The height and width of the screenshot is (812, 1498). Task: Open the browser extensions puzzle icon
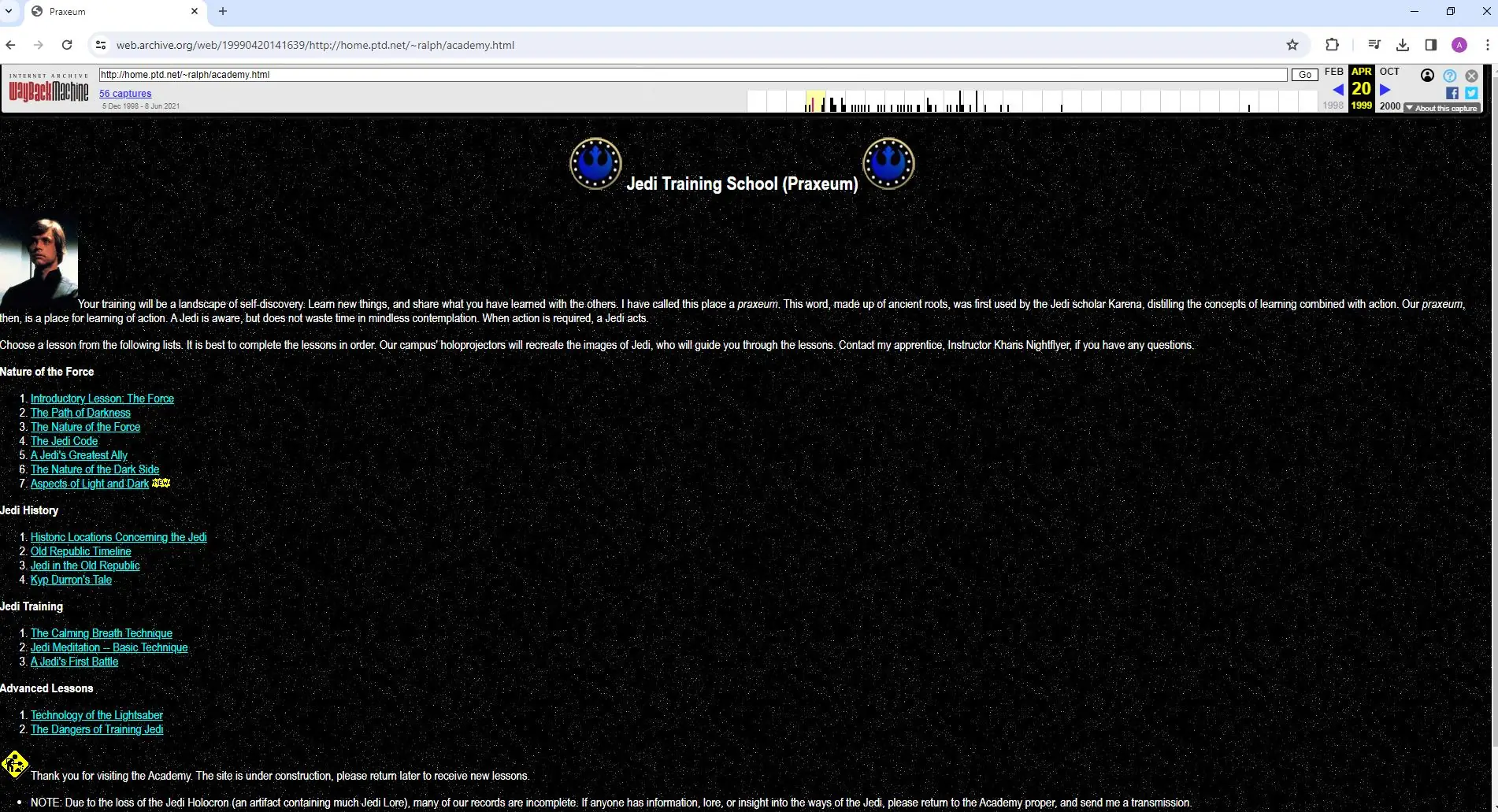[1332, 45]
